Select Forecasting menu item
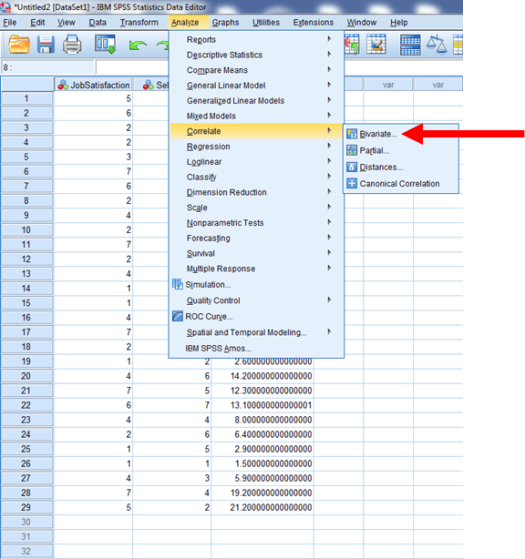This screenshot has width=525, height=559. coord(256,238)
